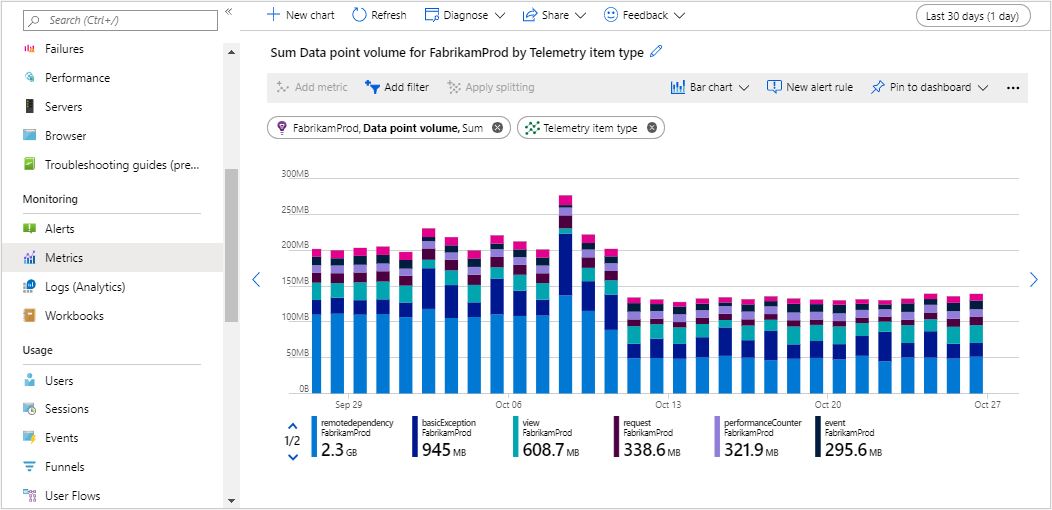
Task: Navigate chart to the next time range
Action: coord(1033,280)
